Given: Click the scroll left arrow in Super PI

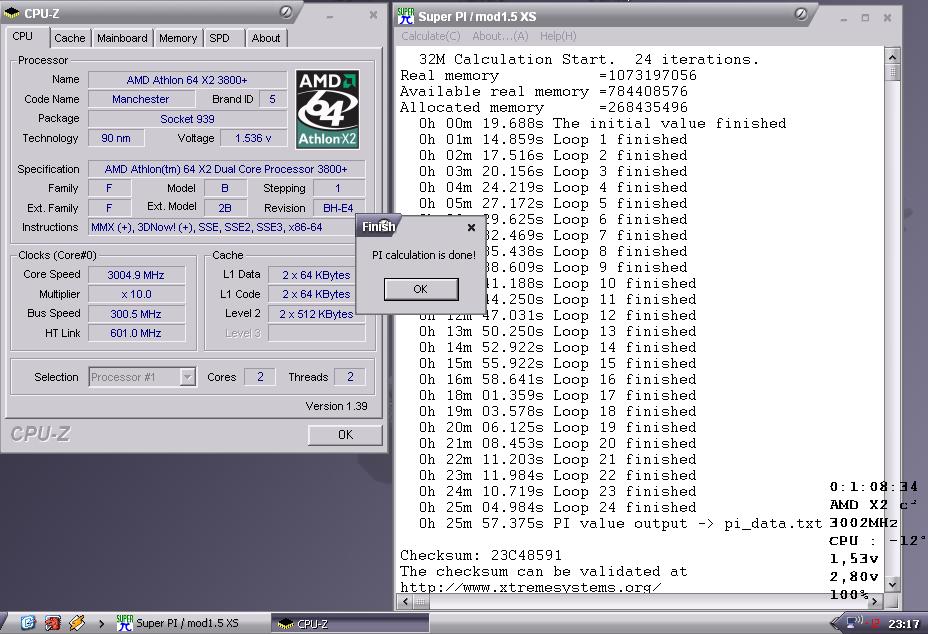Looking at the screenshot, I should [x=405, y=601].
